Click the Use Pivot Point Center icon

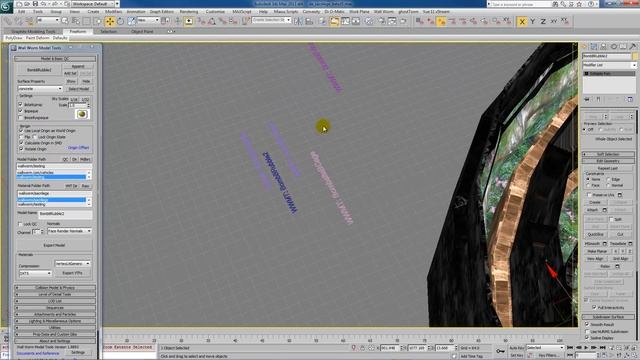pyautogui.click(x=166, y=20)
